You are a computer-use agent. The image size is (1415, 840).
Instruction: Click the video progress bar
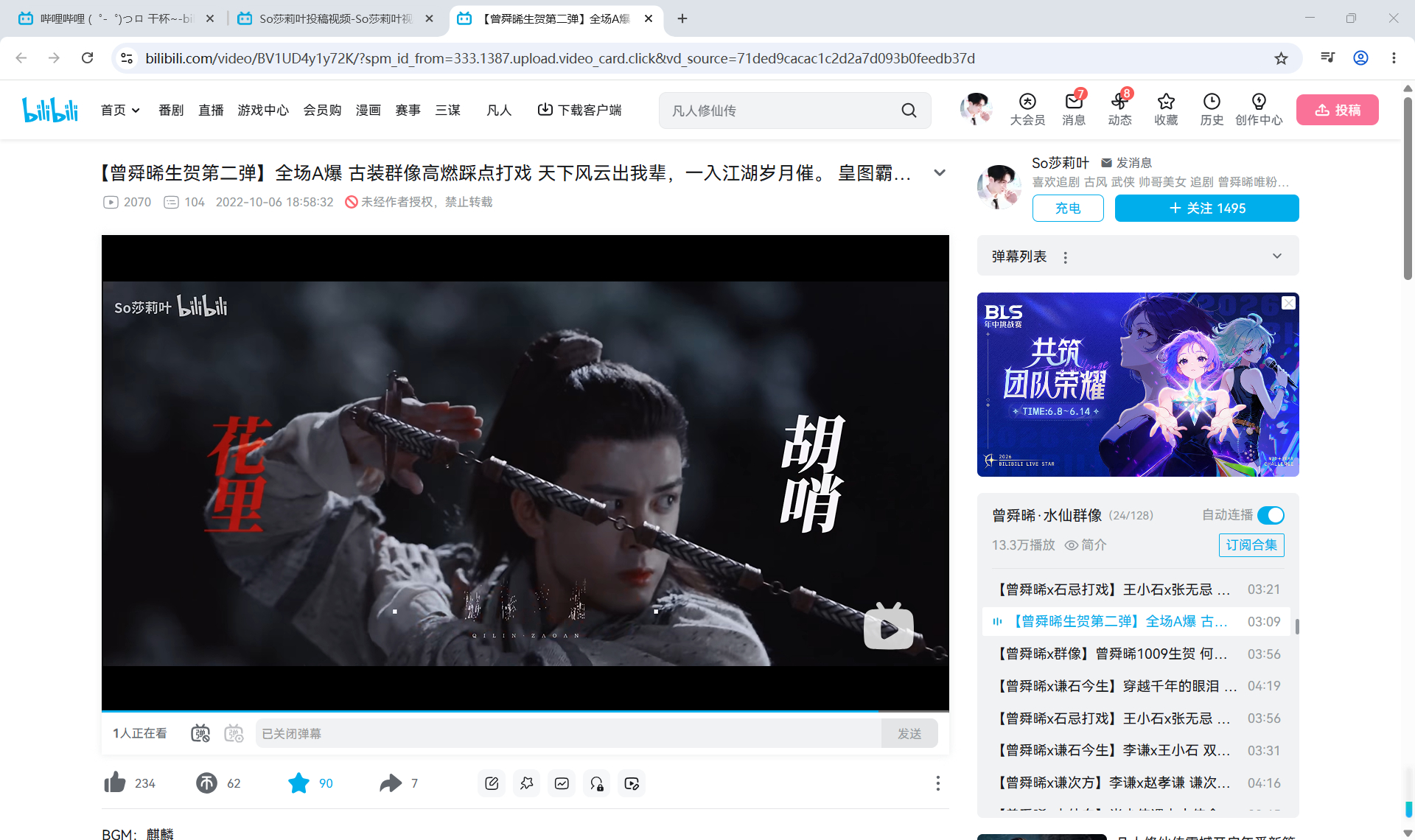point(525,711)
